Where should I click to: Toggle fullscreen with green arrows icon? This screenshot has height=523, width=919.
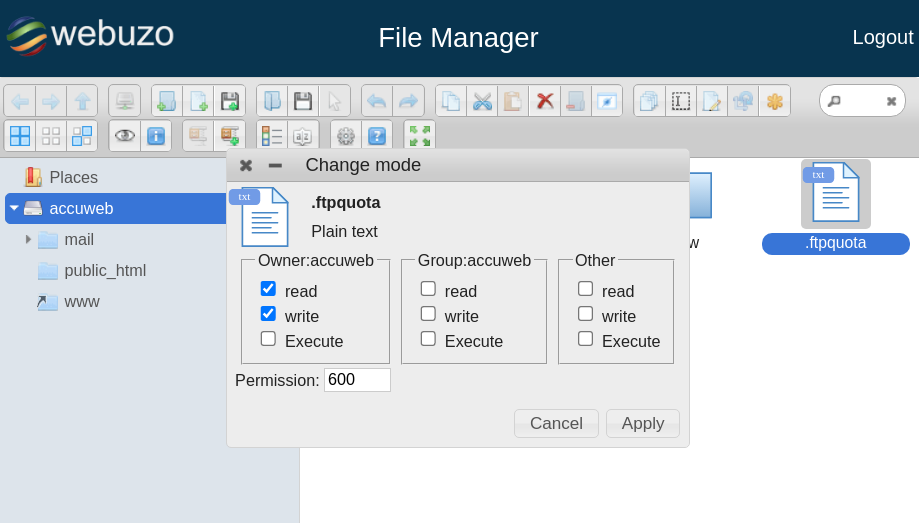tap(420, 136)
